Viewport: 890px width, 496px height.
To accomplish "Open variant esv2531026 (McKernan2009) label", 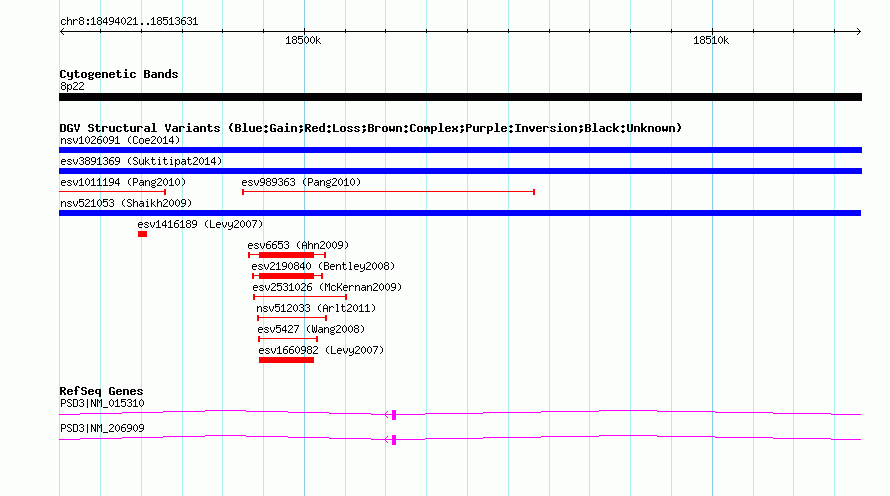I will pos(327,287).
